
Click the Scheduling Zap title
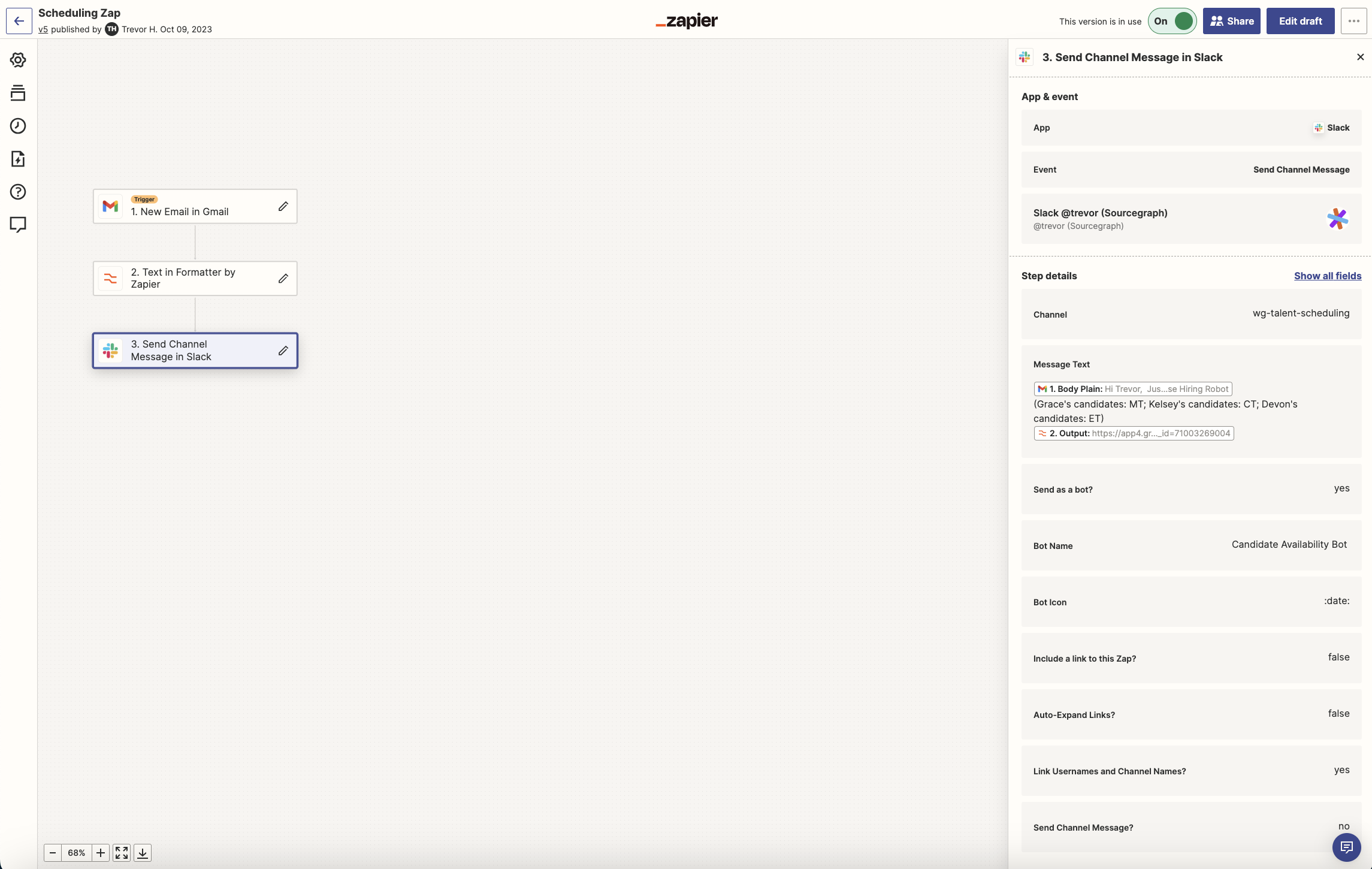tap(79, 13)
